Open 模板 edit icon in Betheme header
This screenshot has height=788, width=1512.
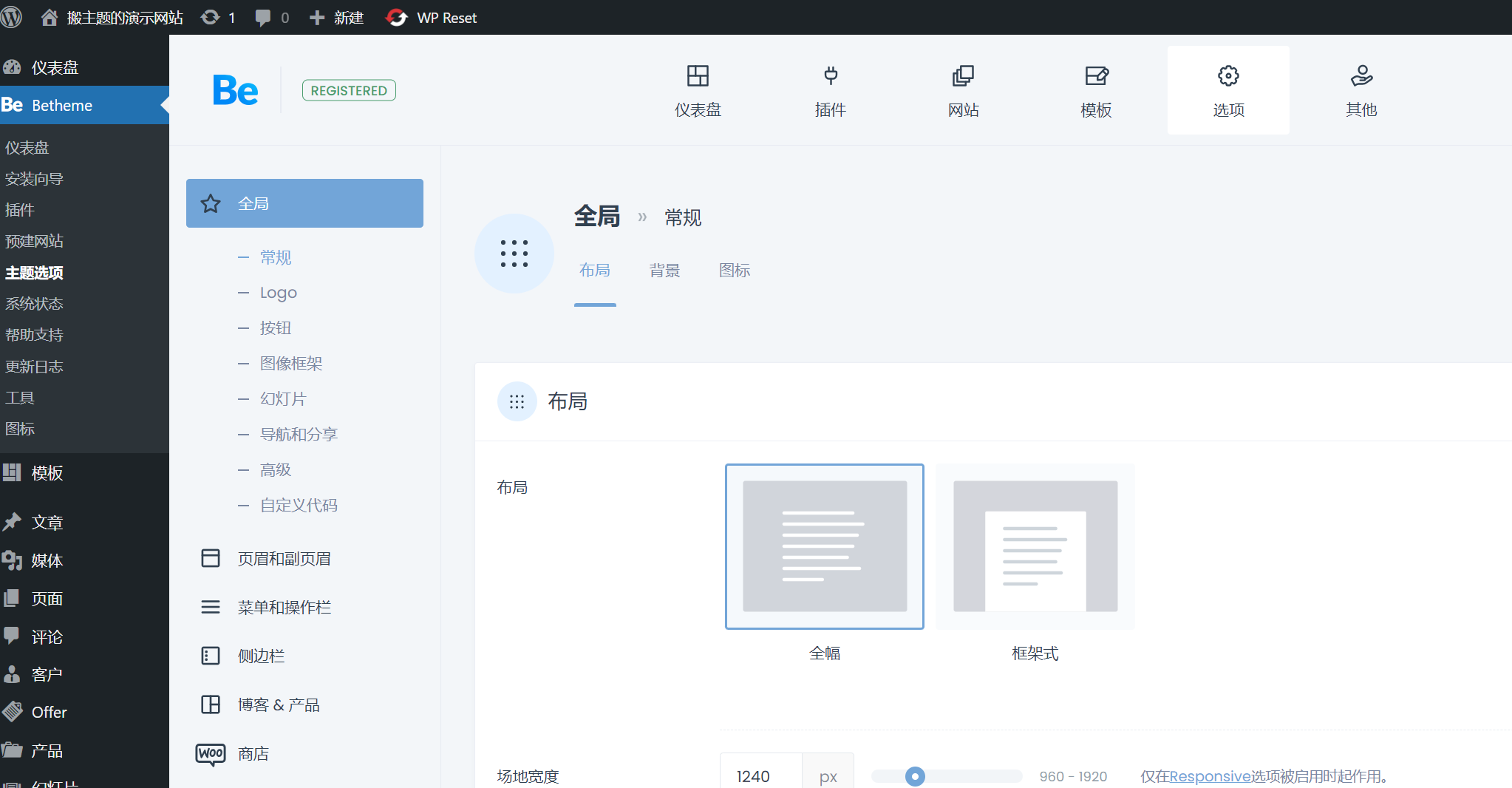1097,75
